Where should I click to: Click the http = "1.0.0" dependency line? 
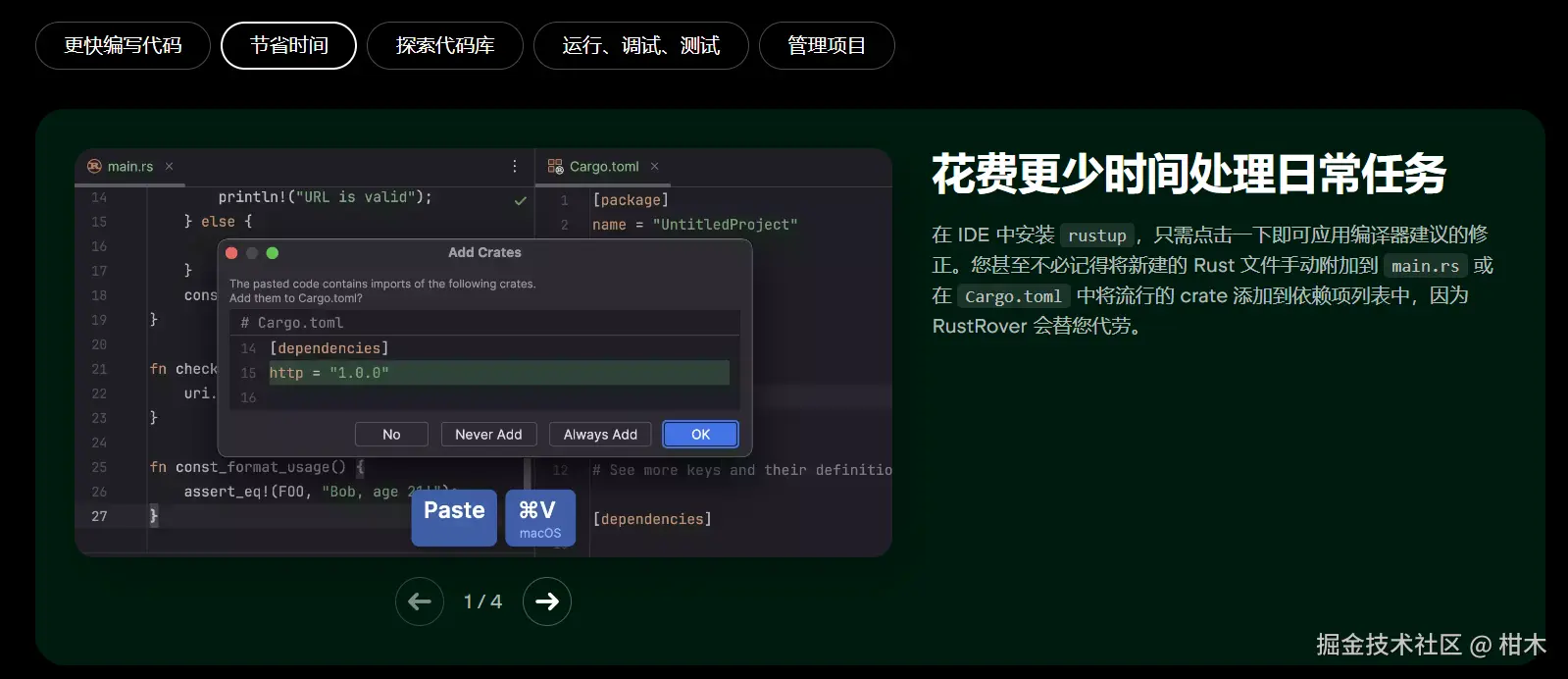499,373
